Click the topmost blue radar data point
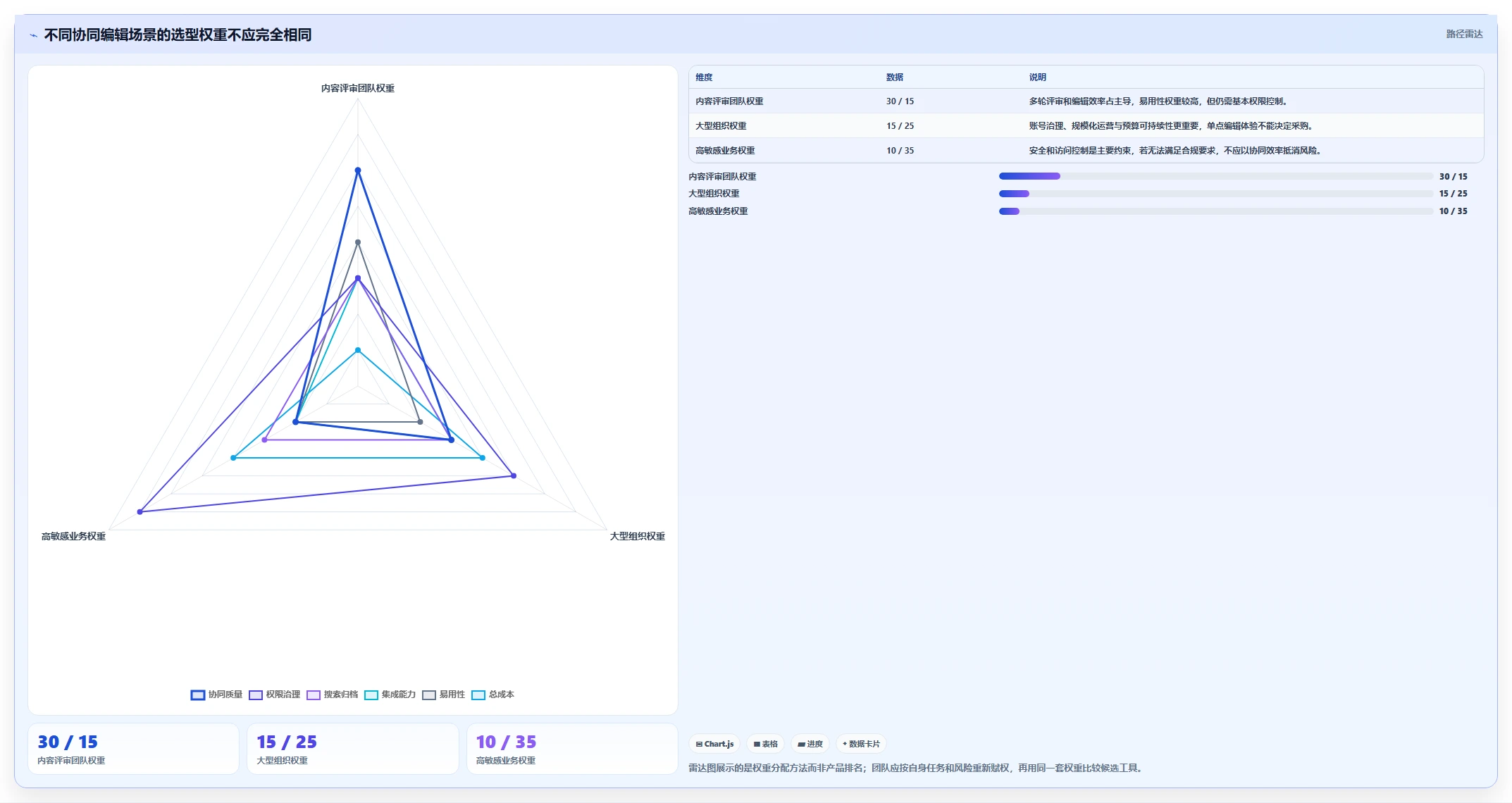 pos(358,170)
